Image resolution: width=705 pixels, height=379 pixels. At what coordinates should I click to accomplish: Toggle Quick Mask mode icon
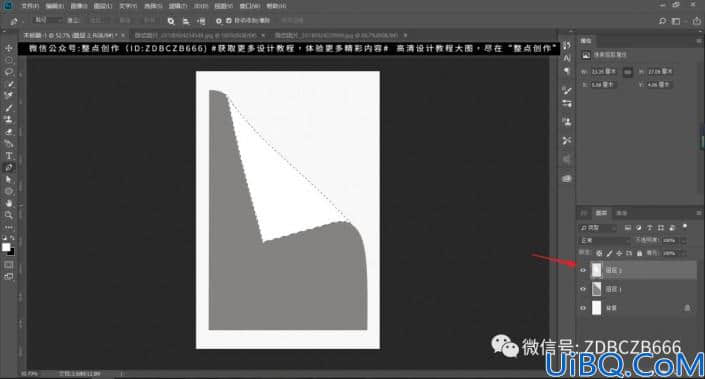tap(9, 265)
